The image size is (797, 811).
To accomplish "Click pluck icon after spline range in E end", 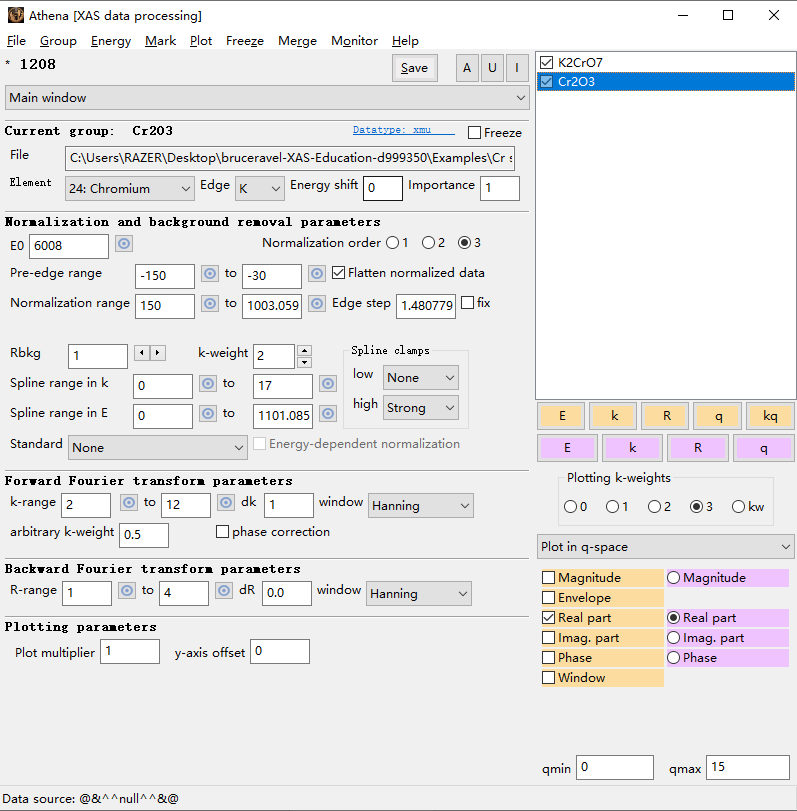I will coord(328,414).
